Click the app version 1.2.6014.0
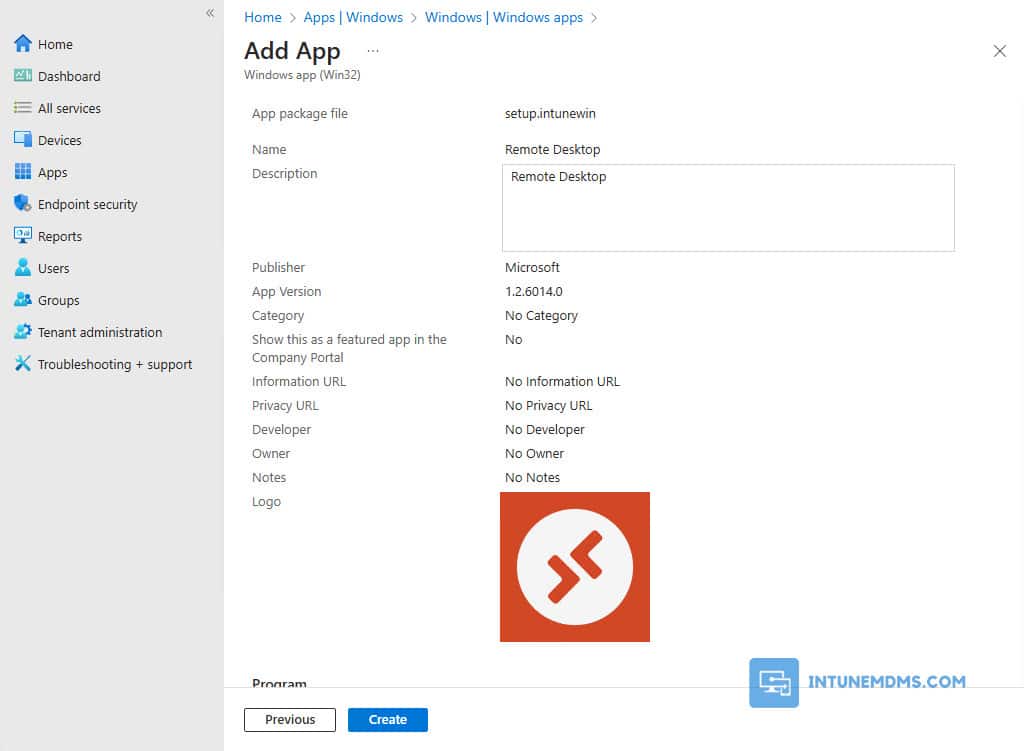The width and height of the screenshot is (1024, 751). coord(534,292)
